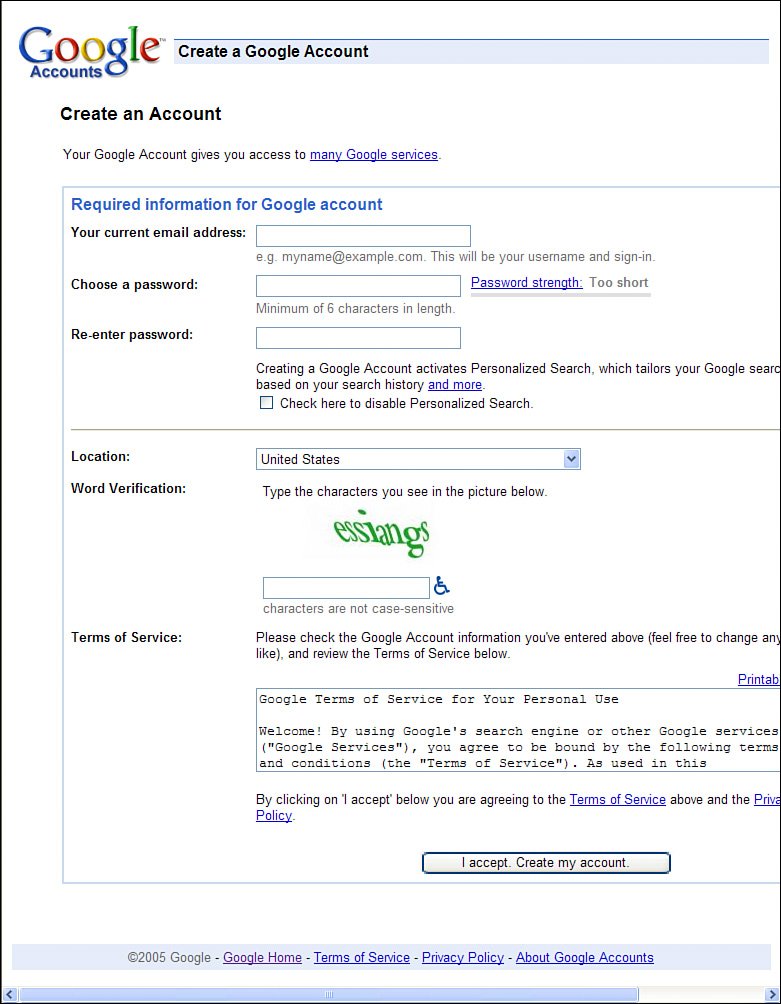This screenshot has height=1004, width=781.
Task: Click the 'Your current email address:' label
Action: coord(158,232)
